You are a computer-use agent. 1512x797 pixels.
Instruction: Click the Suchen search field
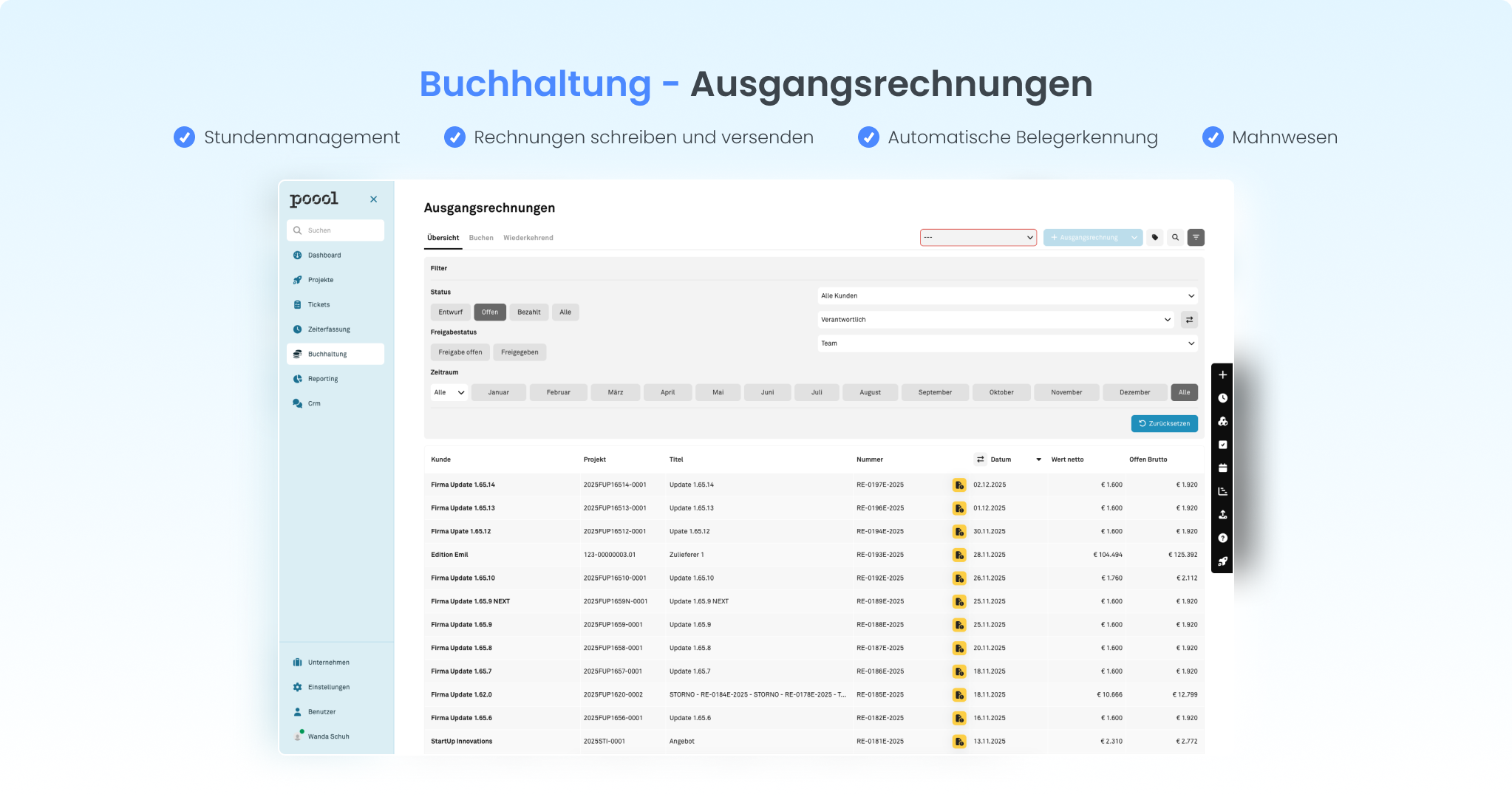coord(336,230)
